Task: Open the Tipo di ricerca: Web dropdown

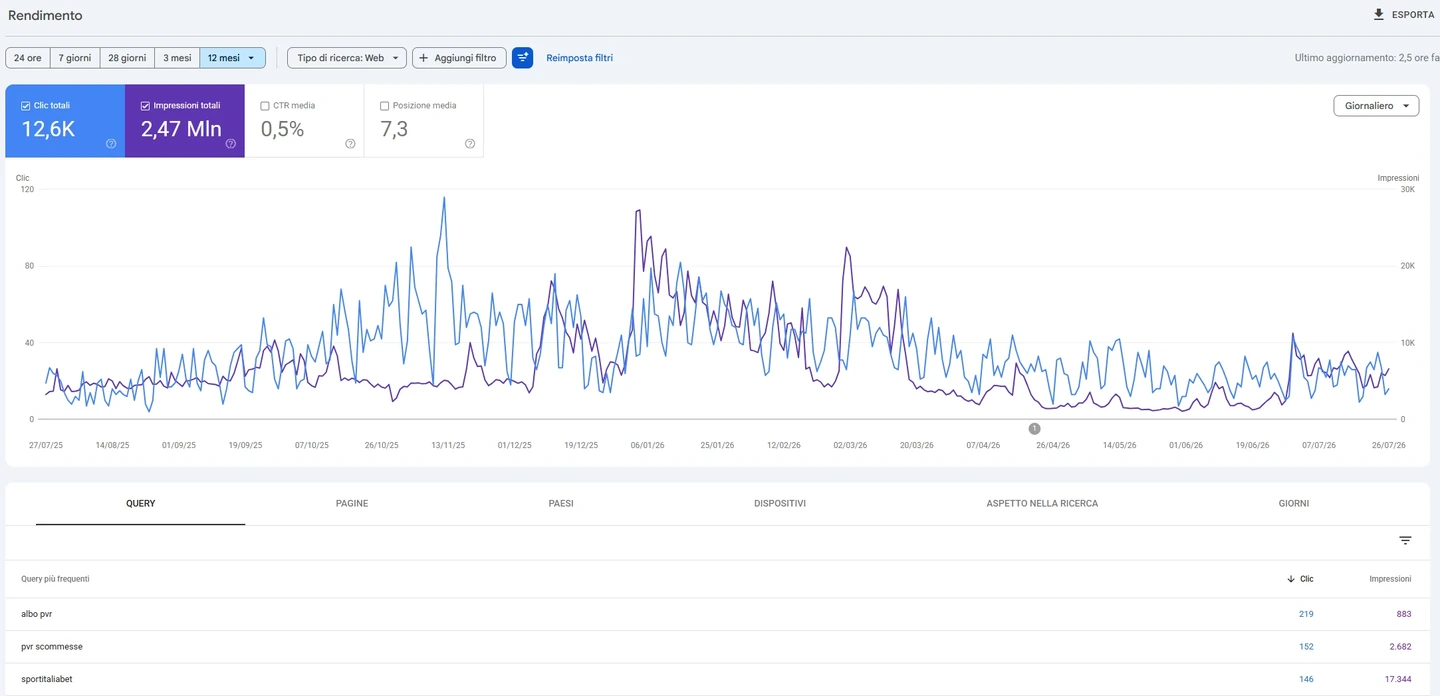Action: (x=347, y=58)
